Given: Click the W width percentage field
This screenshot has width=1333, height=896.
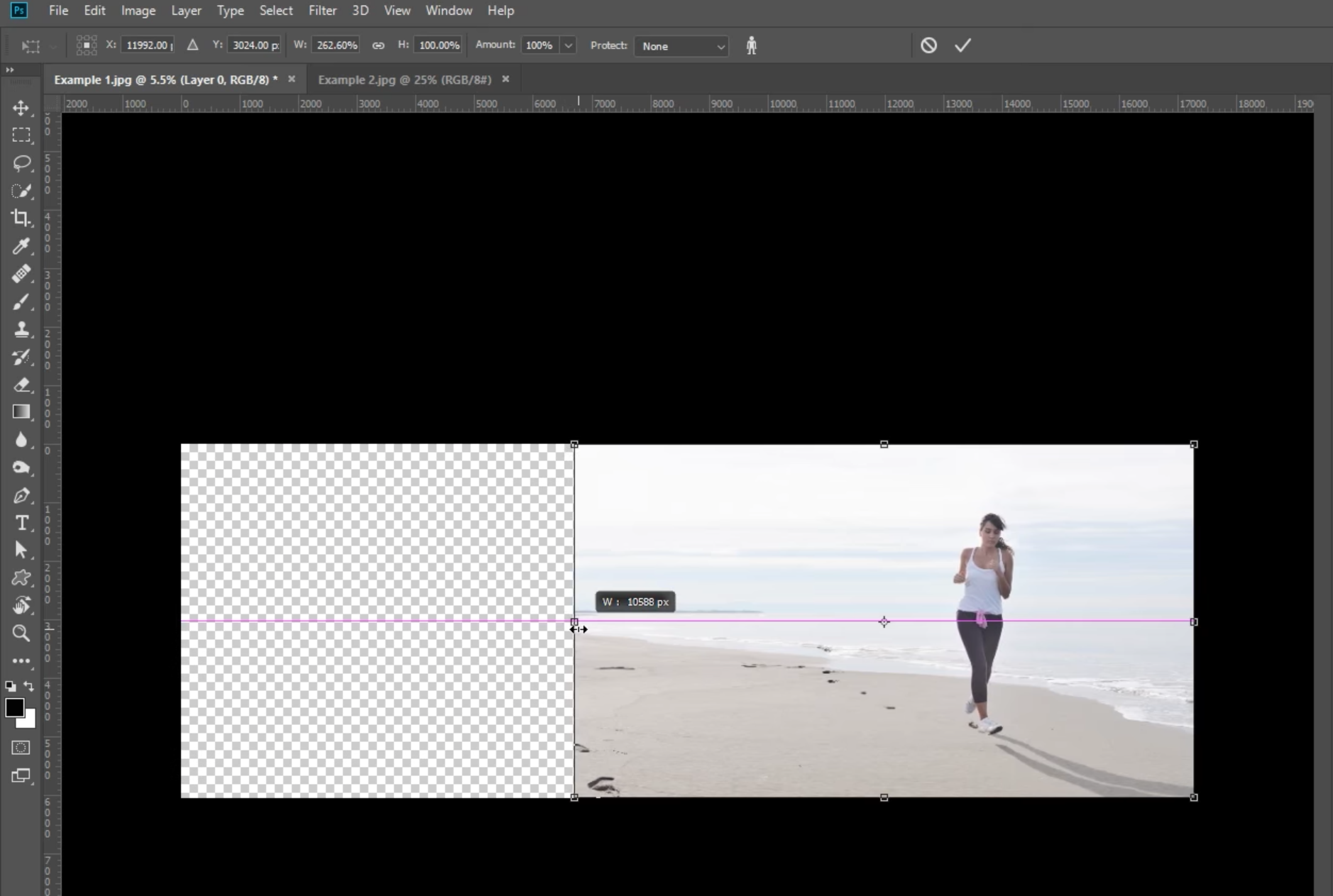Looking at the screenshot, I should pos(336,45).
